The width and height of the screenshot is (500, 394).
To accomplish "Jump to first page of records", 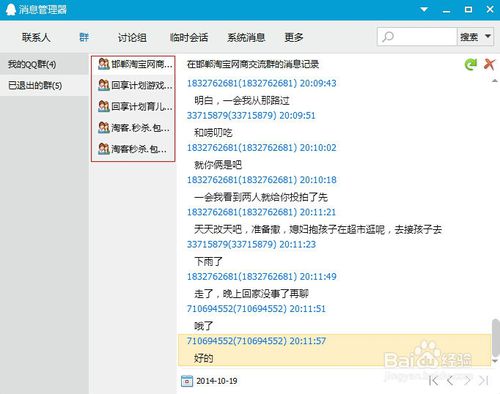I will (x=434, y=380).
